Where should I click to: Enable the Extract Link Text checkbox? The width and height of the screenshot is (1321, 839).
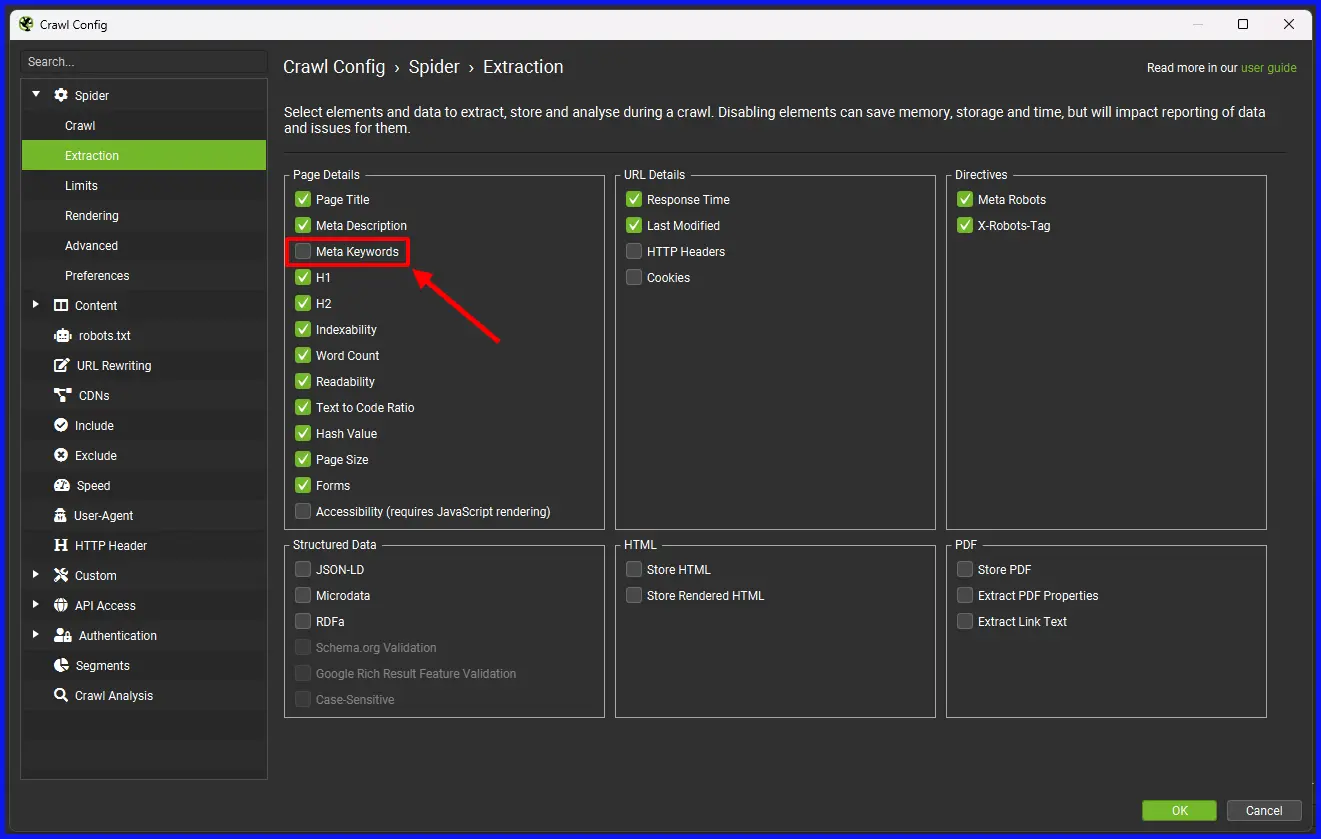pos(965,621)
